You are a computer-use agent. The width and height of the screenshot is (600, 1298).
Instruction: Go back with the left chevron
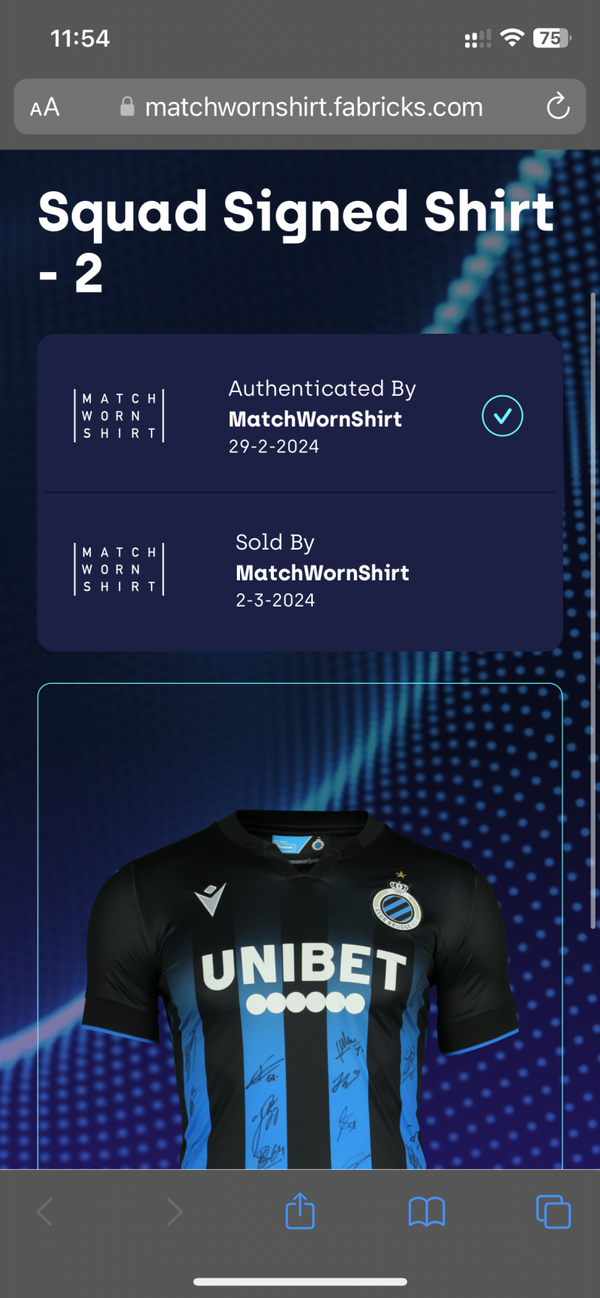click(45, 1212)
